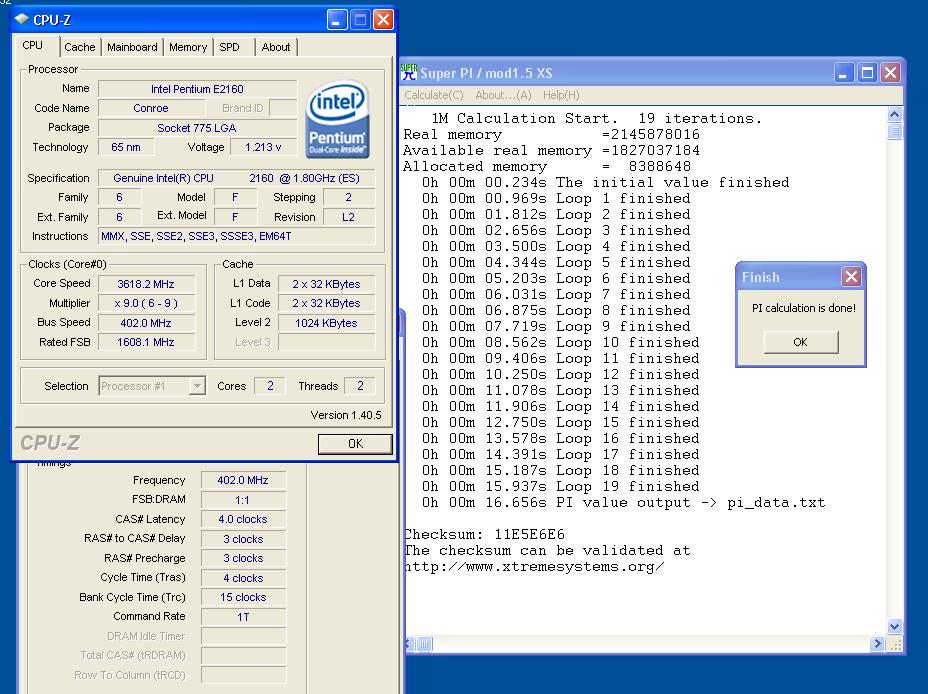Click the Command Rate 1T value
Viewport: 928px width, 694px height.
pos(243,617)
